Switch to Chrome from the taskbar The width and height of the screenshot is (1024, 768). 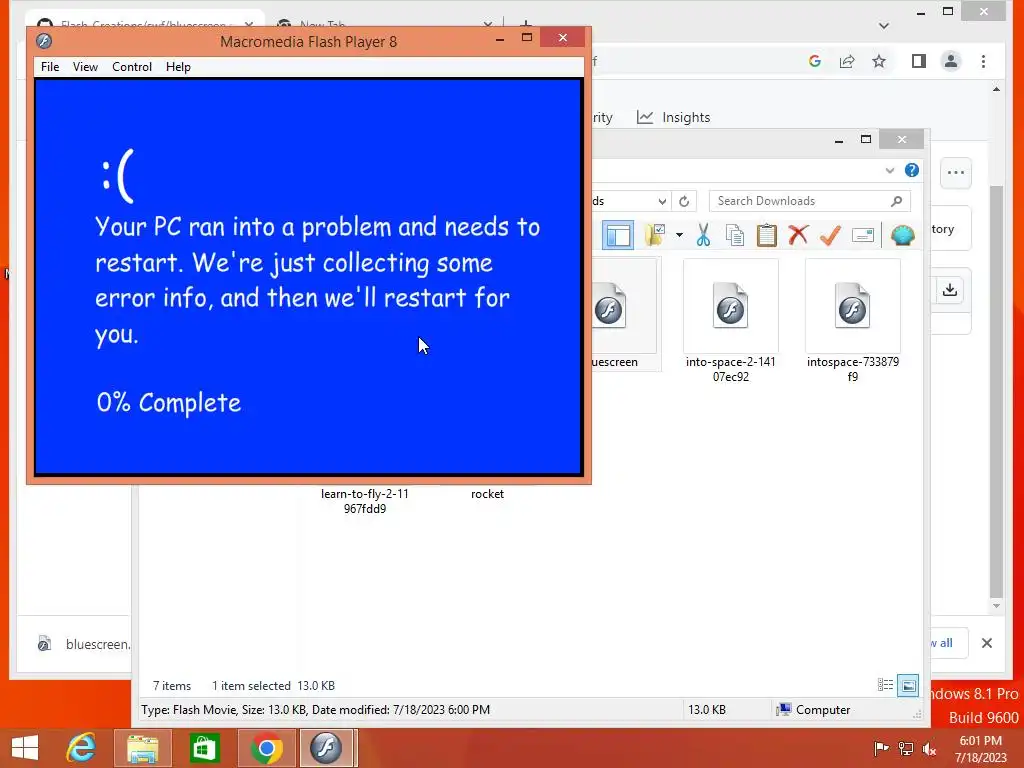coord(266,748)
